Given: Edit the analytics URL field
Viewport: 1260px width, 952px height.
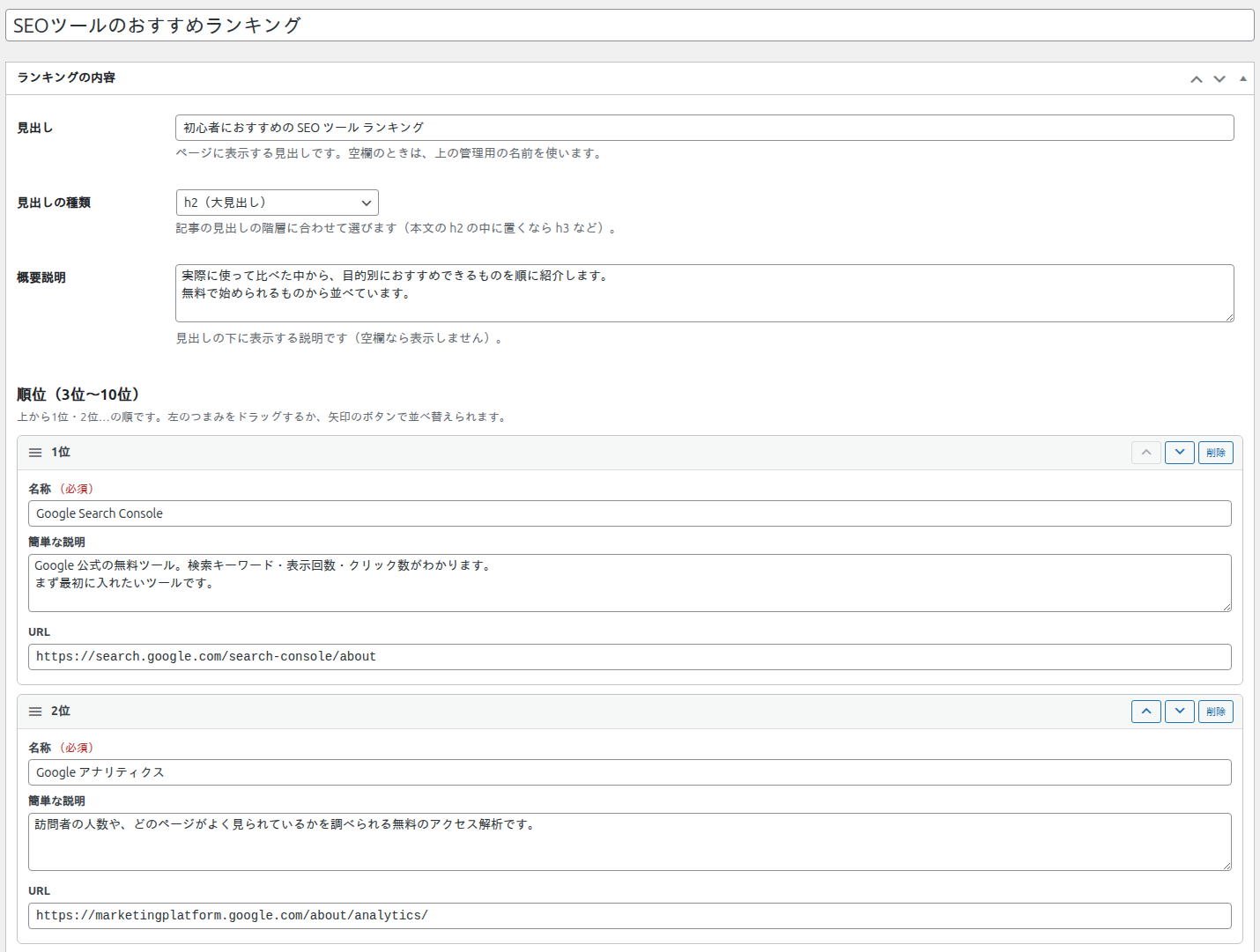Looking at the screenshot, I should coord(630,916).
